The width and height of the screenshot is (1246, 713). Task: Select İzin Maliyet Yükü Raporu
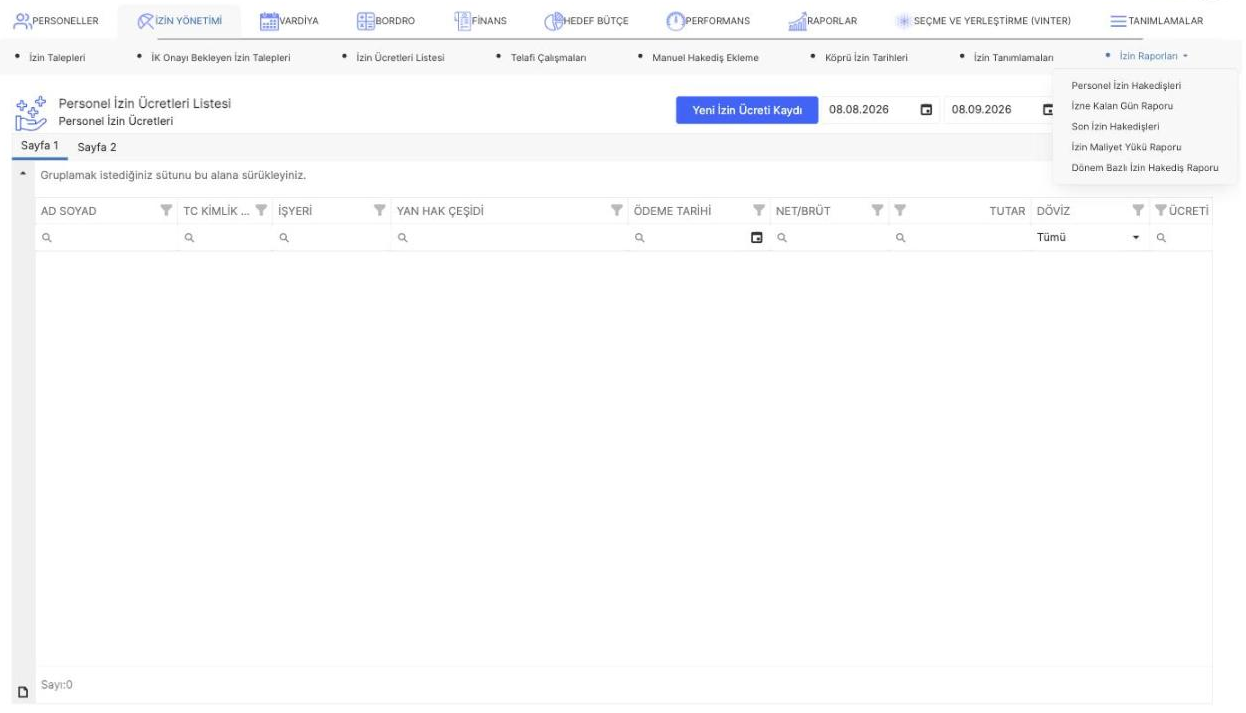1126,147
